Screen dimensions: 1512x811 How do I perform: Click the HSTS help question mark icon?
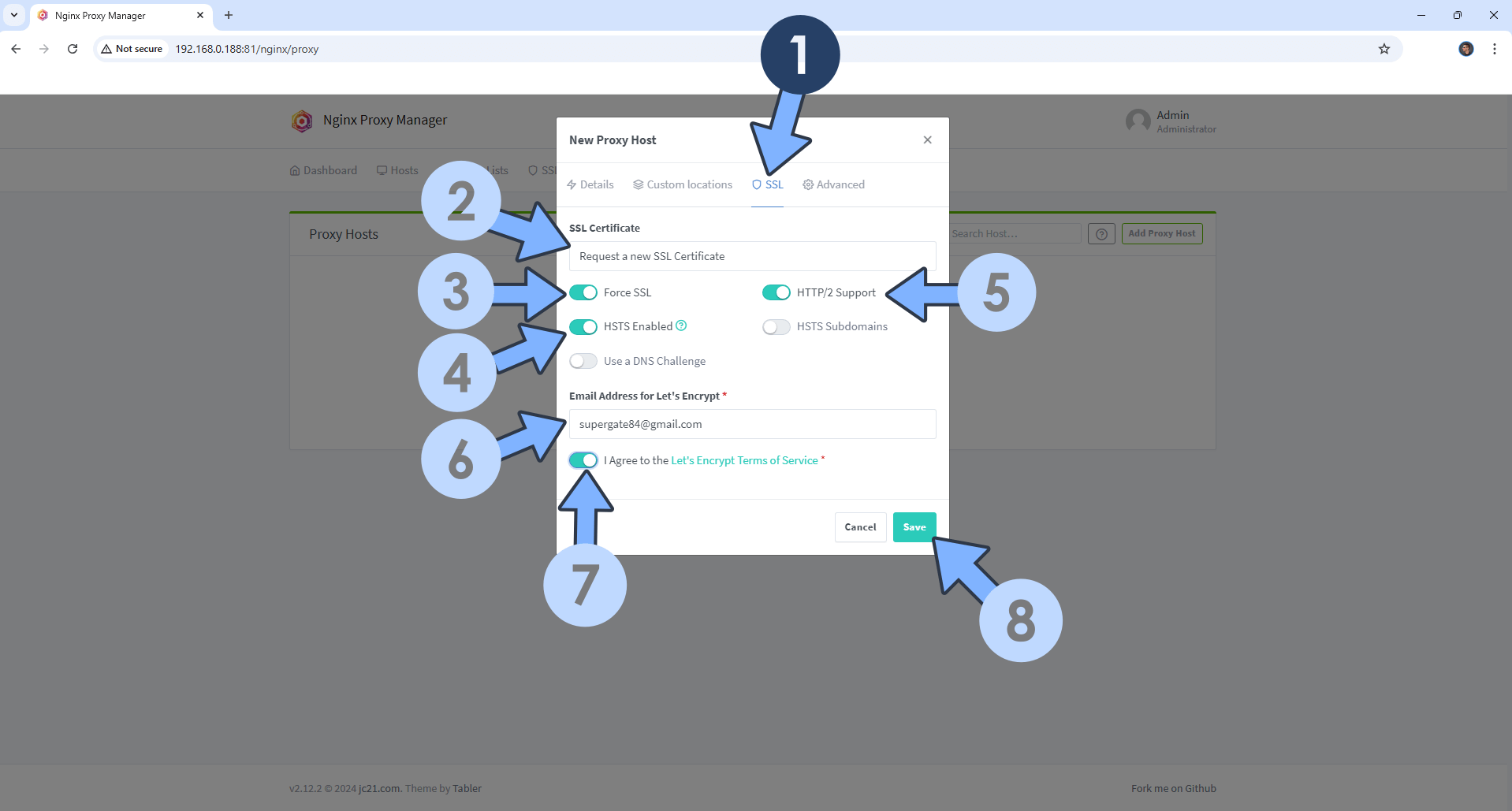coord(681,326)
